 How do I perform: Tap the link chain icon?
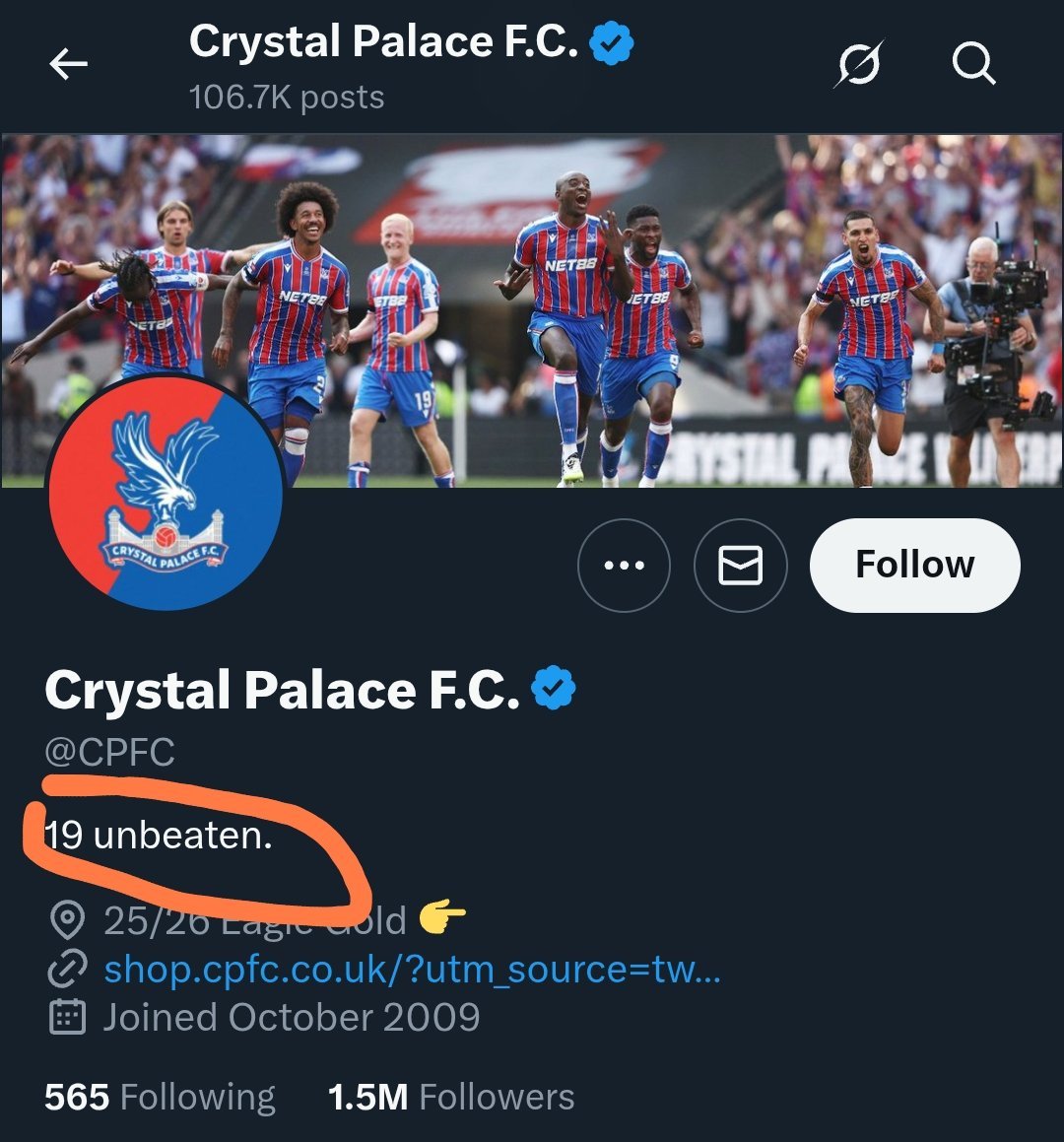tap(67, 970)
